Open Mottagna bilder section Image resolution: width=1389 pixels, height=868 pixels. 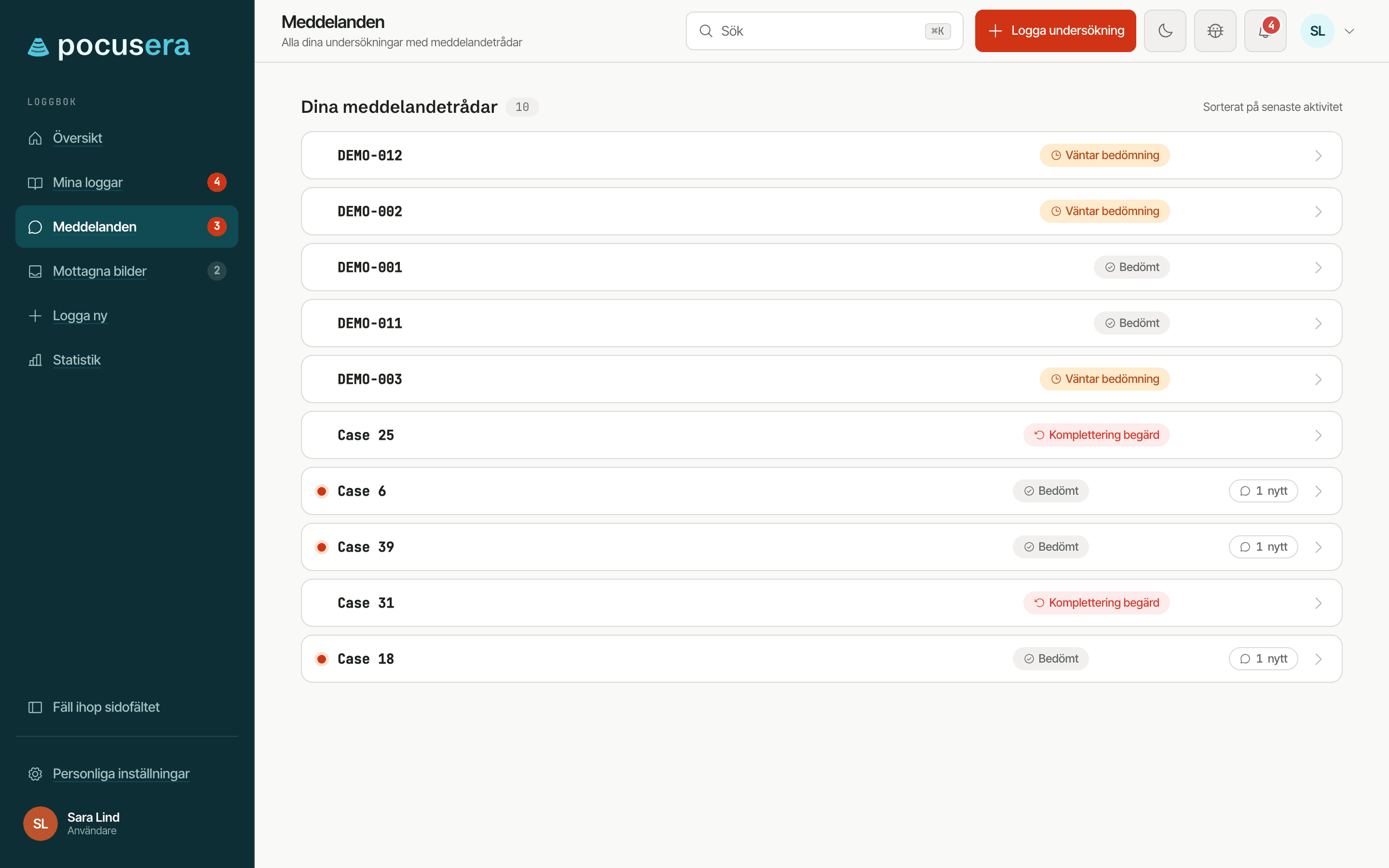(x=126, y=271)
